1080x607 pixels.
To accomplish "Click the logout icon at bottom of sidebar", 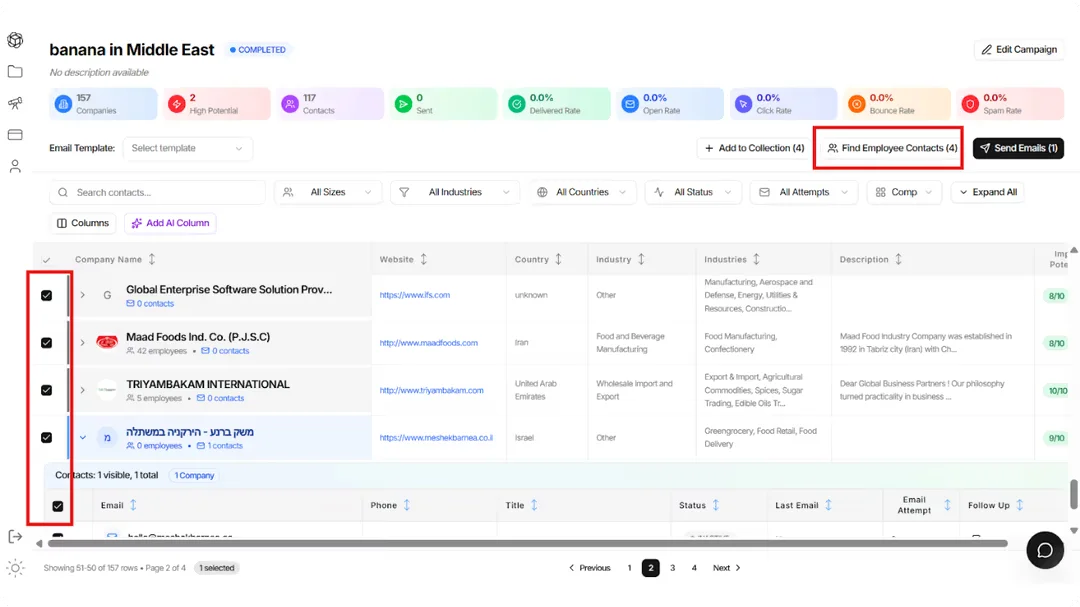I will click(15, 536).
